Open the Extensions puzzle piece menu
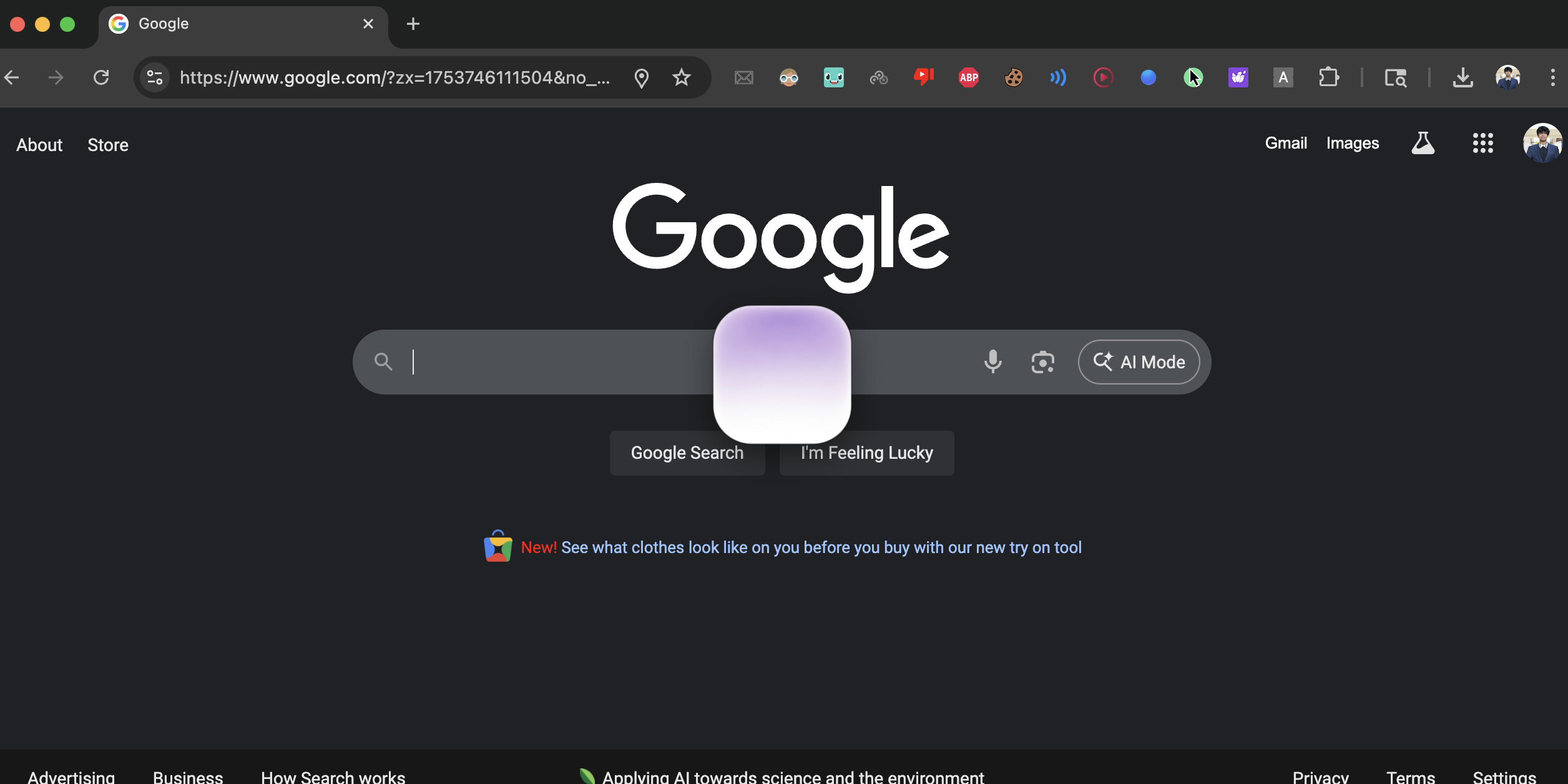Image resolution: width=1568 pixels, height=784 pixels. click(x=1328, y=77)
